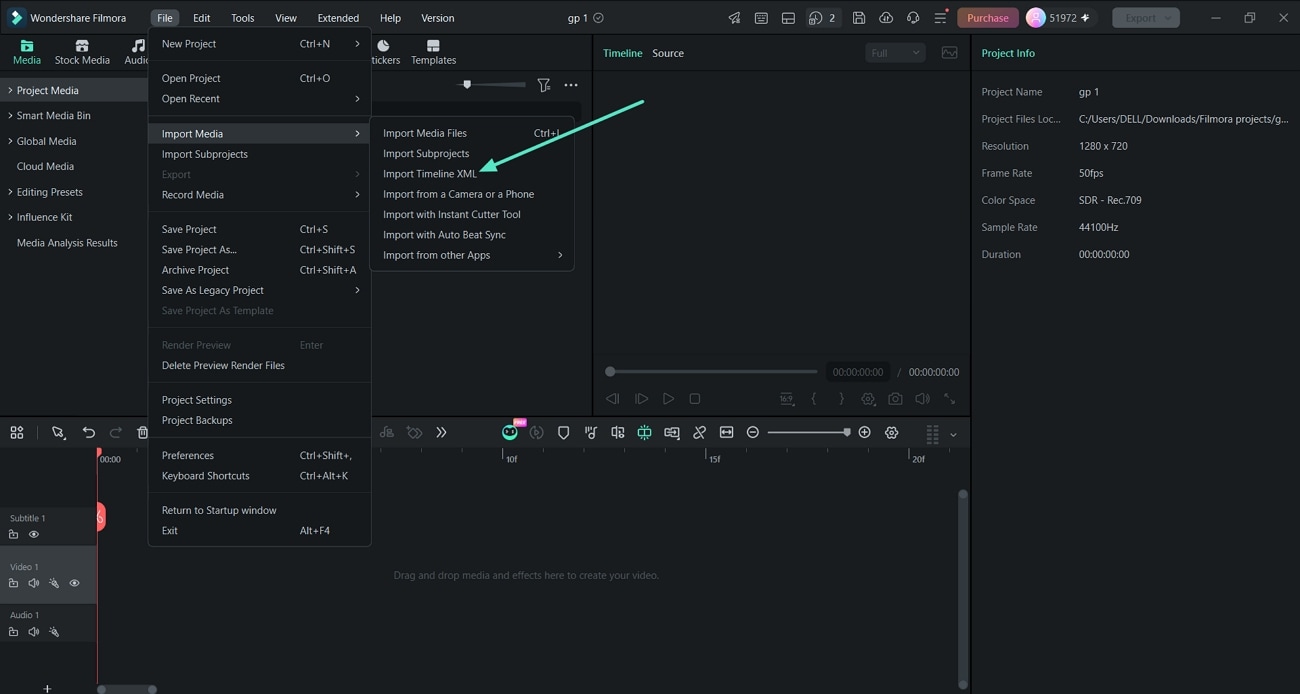Click the timeline settings gear icon
This screenshot has height=694, width=1300.
point(891,433)
